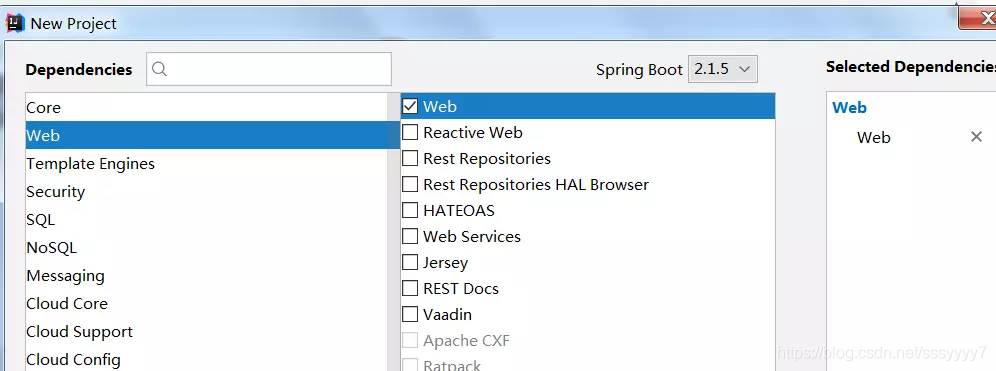Open the Spring Boot version dropdown

coord(723,69)
